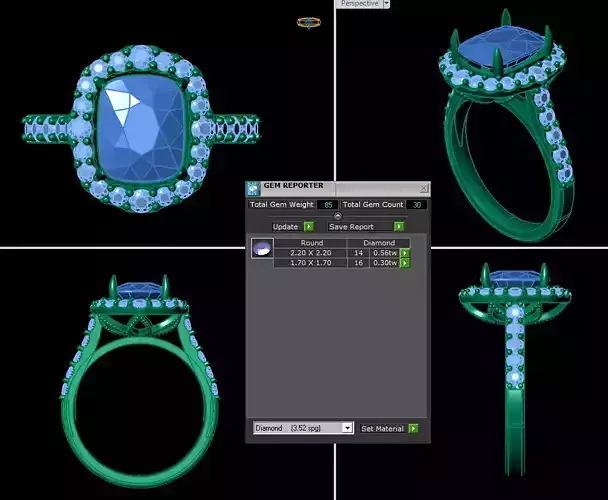Open the Perspective viewport dropdown arrow
Screen dimensions: 608x500
point(386,3)
